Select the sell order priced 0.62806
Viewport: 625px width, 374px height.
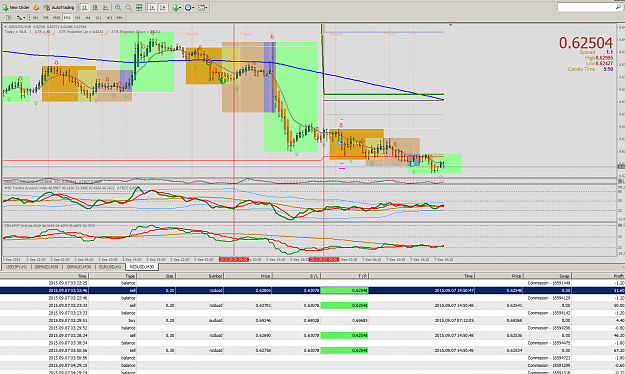(312, 290)
